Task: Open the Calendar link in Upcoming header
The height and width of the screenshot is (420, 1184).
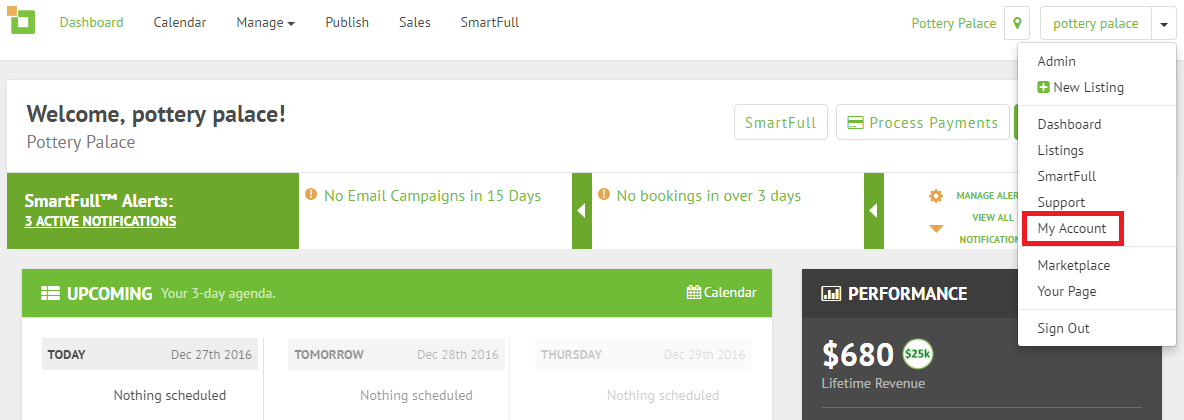Action: tap(722, 292)
